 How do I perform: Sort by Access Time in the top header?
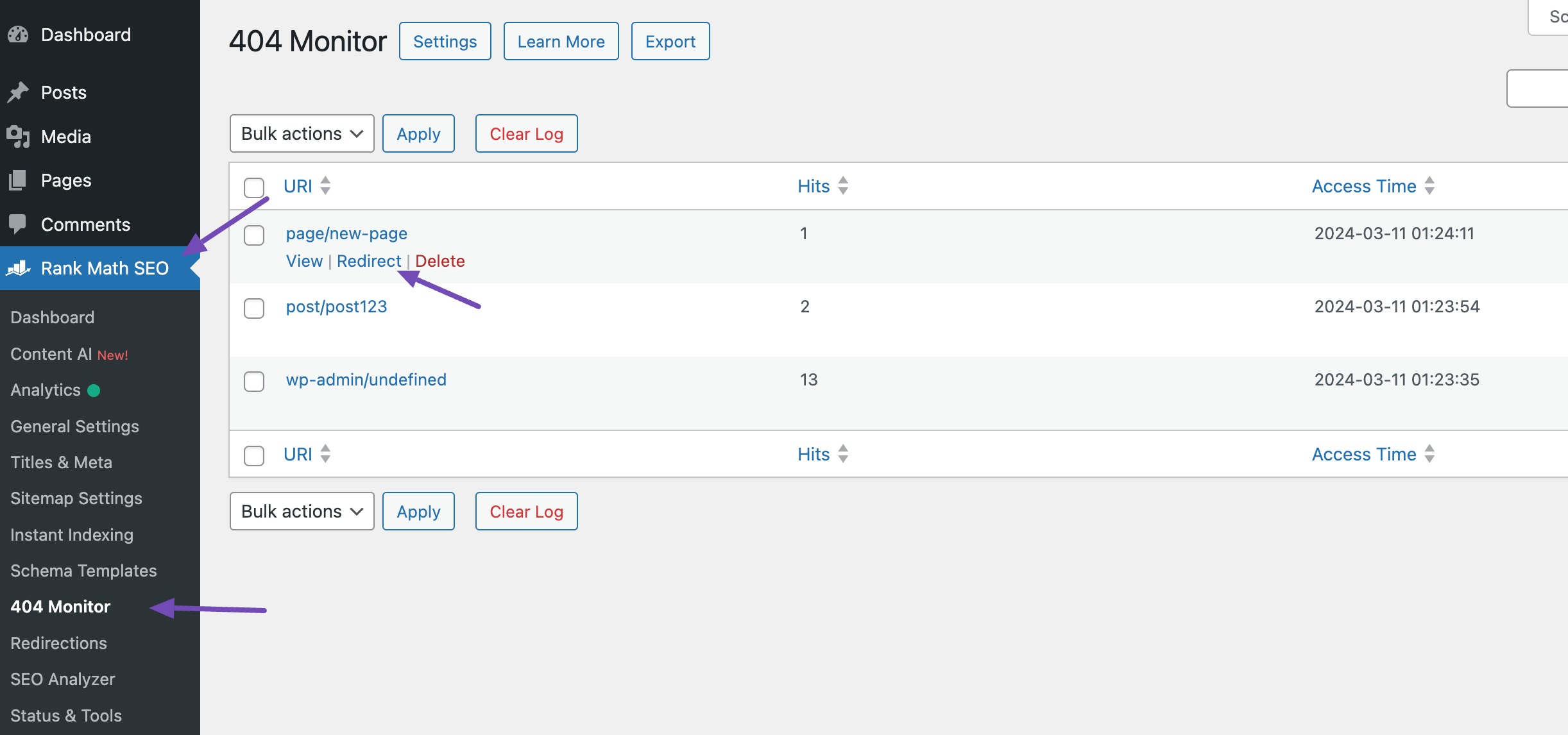click(x=1364, y=186)
